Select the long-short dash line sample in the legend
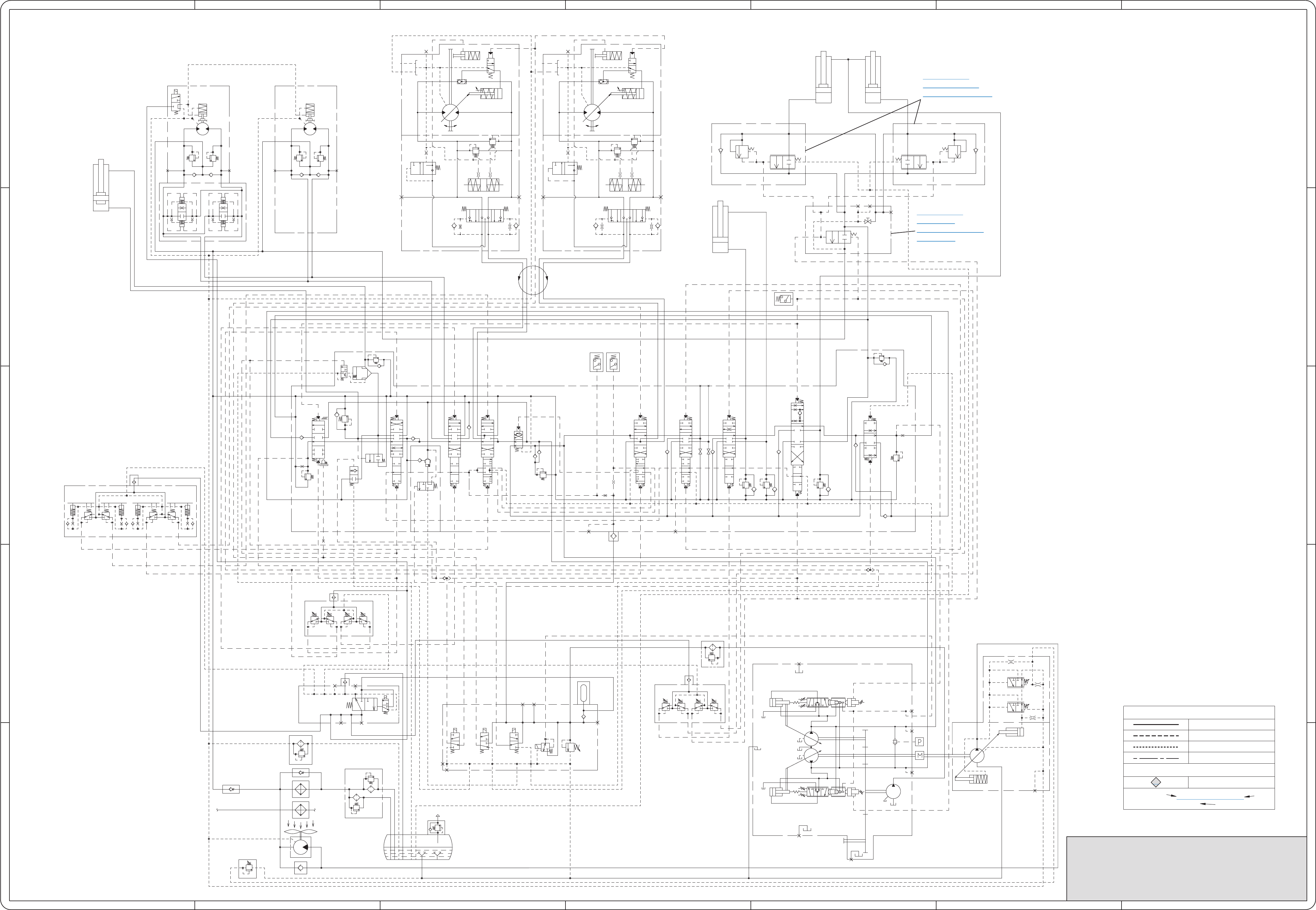The width and height of the screenshot is (1316, 910). coord(1155,758)
